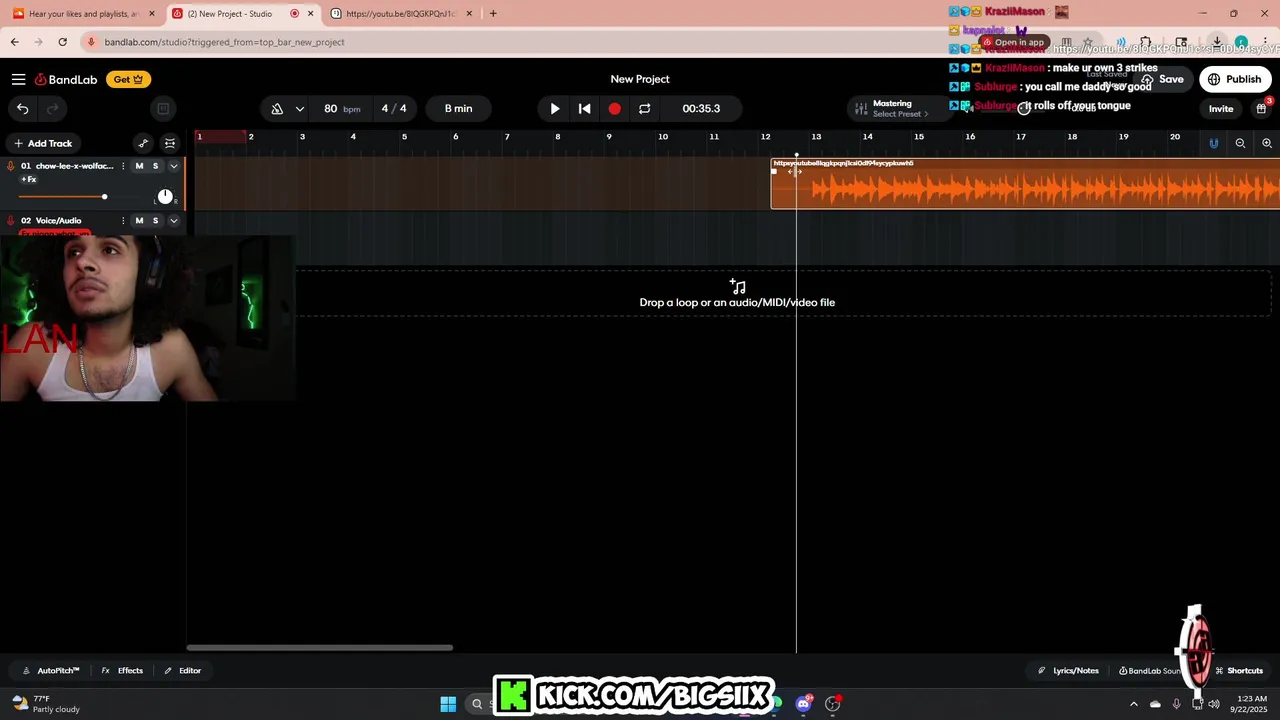Zoom out of the timeline

(x=1240, y=143)
